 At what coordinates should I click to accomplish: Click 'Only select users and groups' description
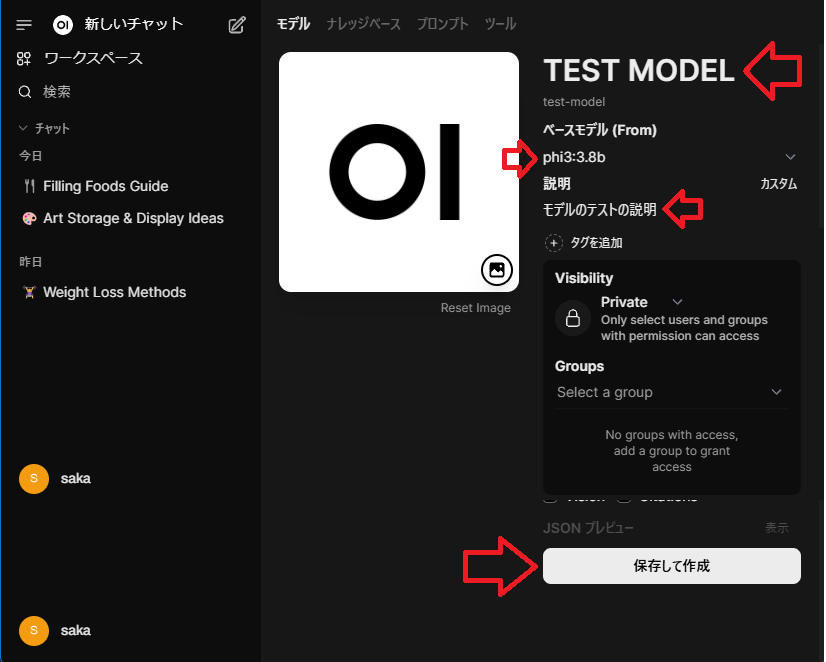tap(684, 328)
